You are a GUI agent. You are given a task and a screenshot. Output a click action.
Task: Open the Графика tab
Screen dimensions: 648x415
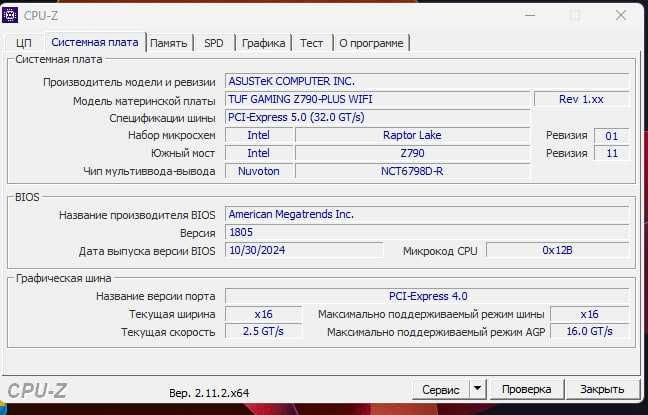(263, 43)
